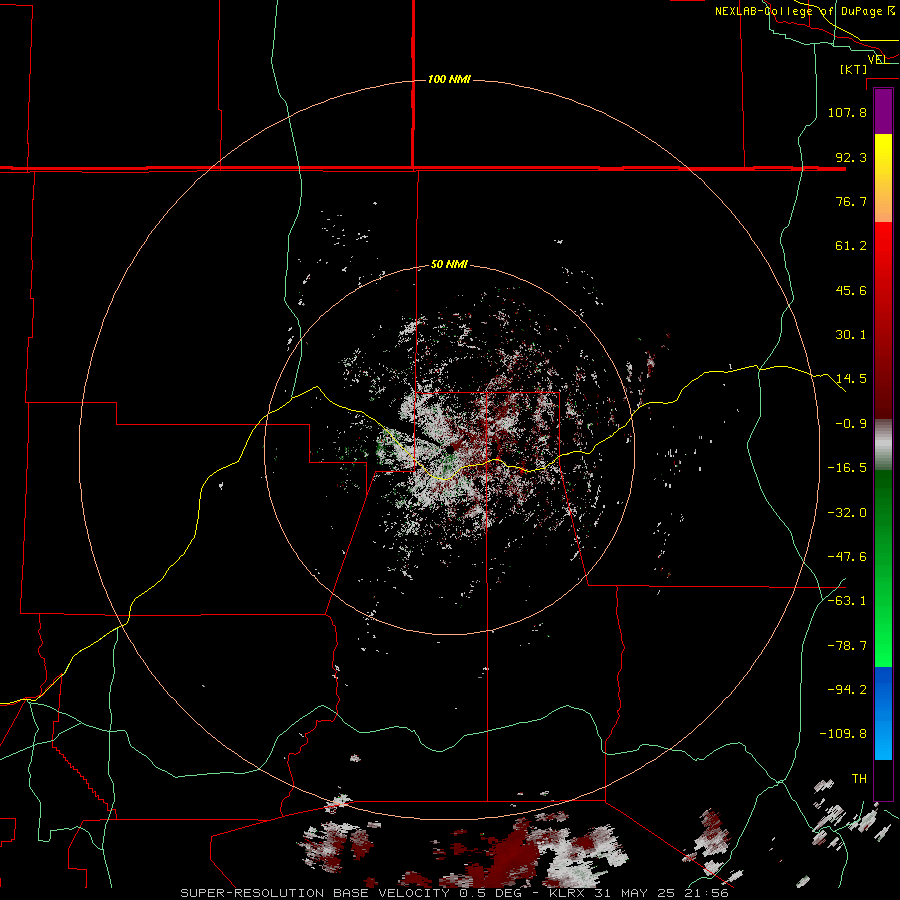The width and height of the screenshot is (900, 900).
Task: Pick the yellow-orange segment of the color bar
Action: coord(883,178)
